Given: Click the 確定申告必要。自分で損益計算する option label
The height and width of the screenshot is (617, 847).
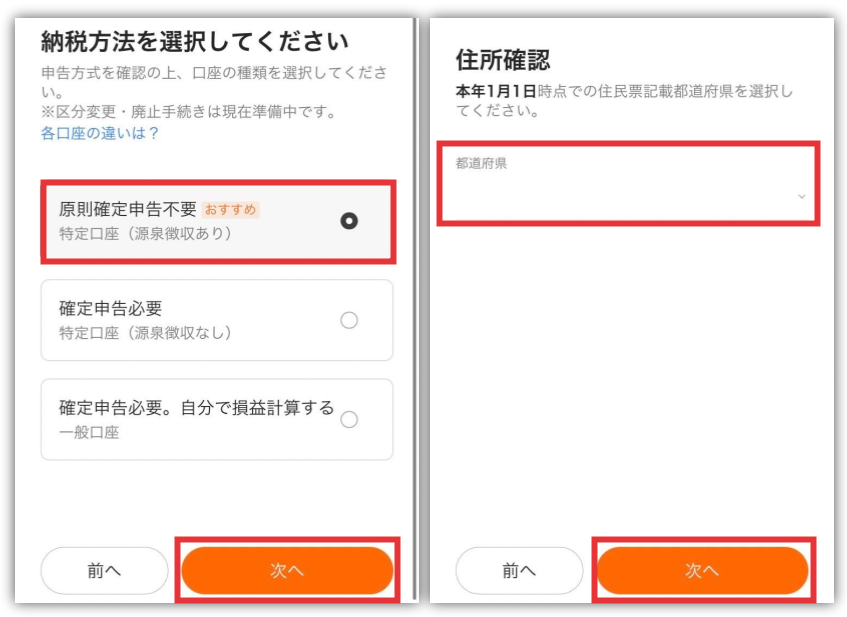Looking at the screenshot, I should point(197,407).
